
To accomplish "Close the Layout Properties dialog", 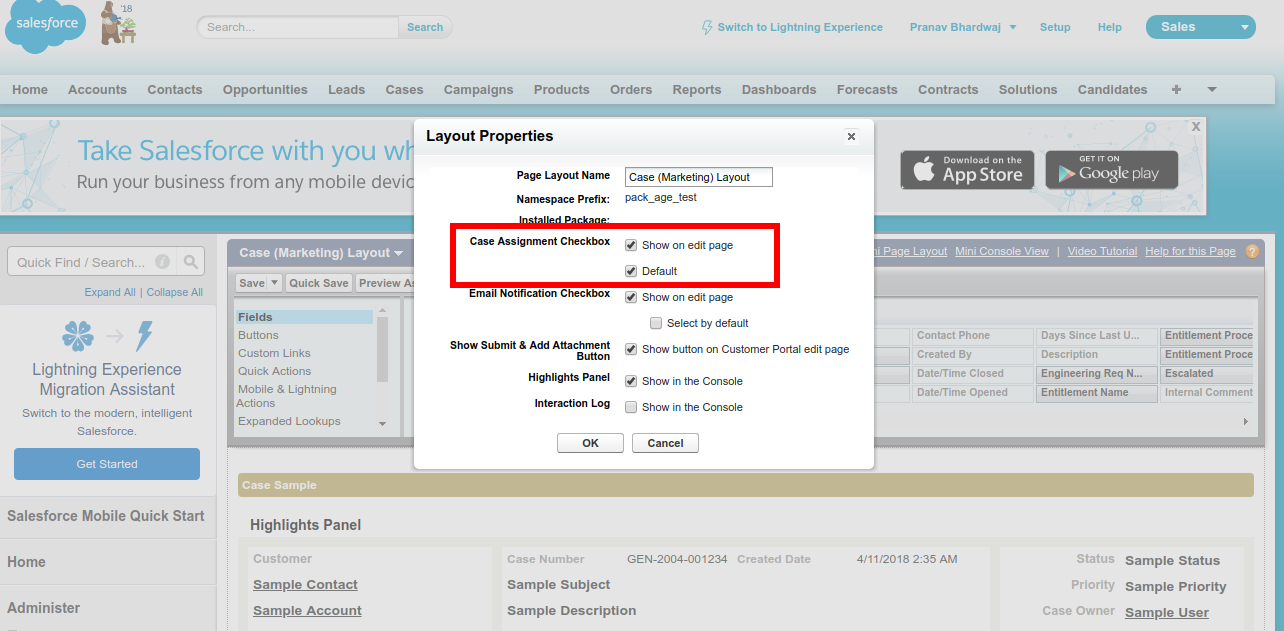I will tap(851, 137).
